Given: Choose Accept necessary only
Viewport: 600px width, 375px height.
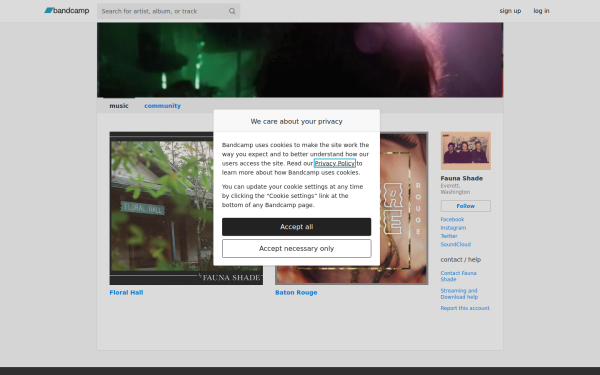Looking at the screenshot, I should pos(297,248).
